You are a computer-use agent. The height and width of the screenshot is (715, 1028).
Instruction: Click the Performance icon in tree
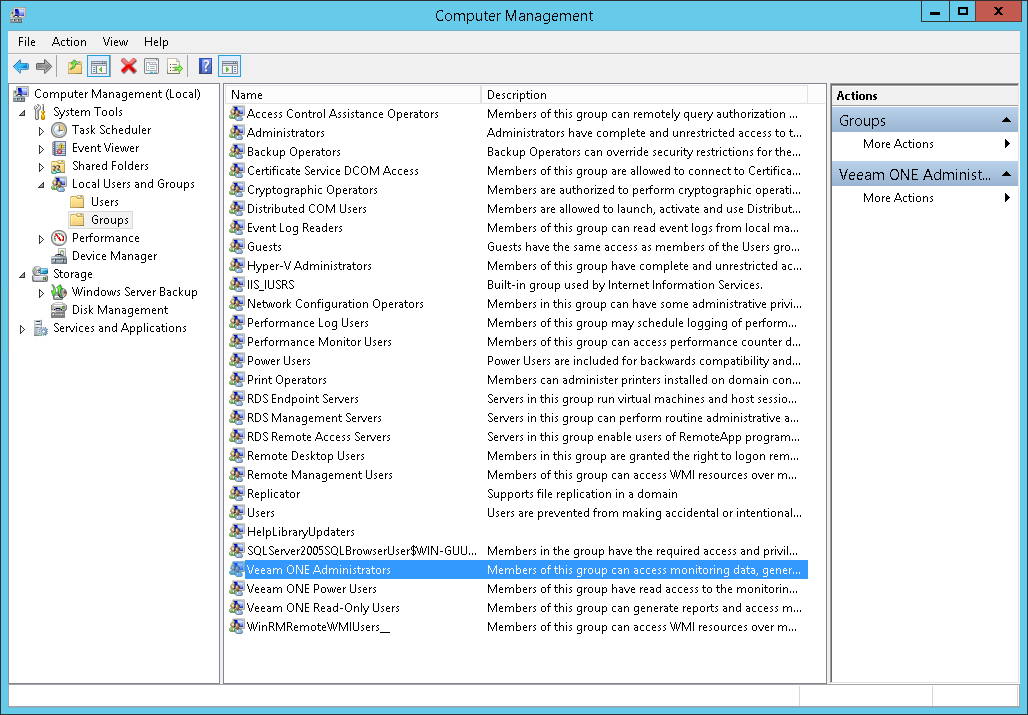coord(59,238)
